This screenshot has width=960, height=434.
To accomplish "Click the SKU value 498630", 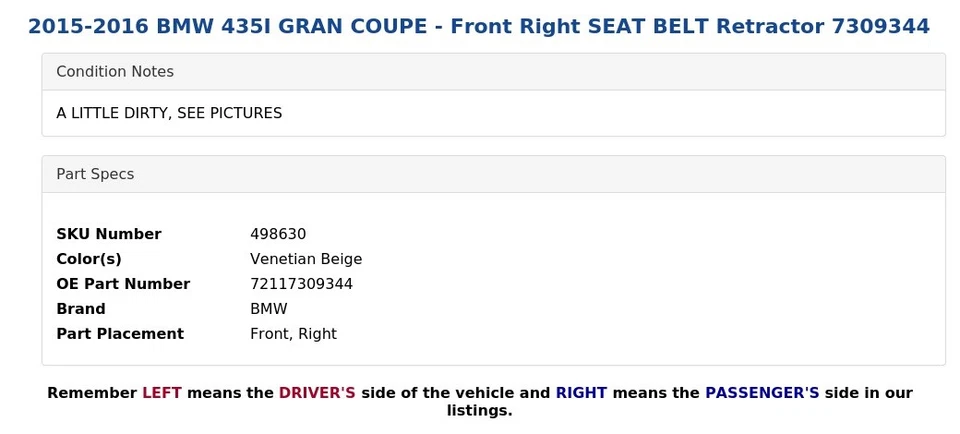I will click(278, 234).
